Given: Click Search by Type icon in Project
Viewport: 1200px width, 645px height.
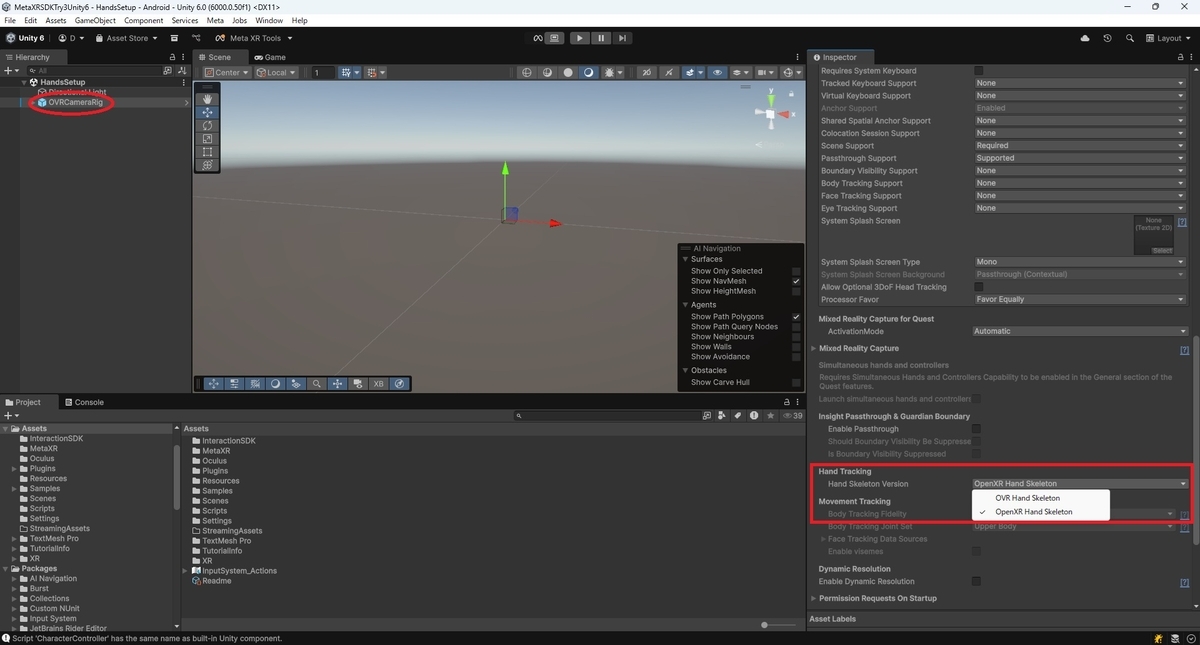Looking at the screenshot, I should point(722,415).
